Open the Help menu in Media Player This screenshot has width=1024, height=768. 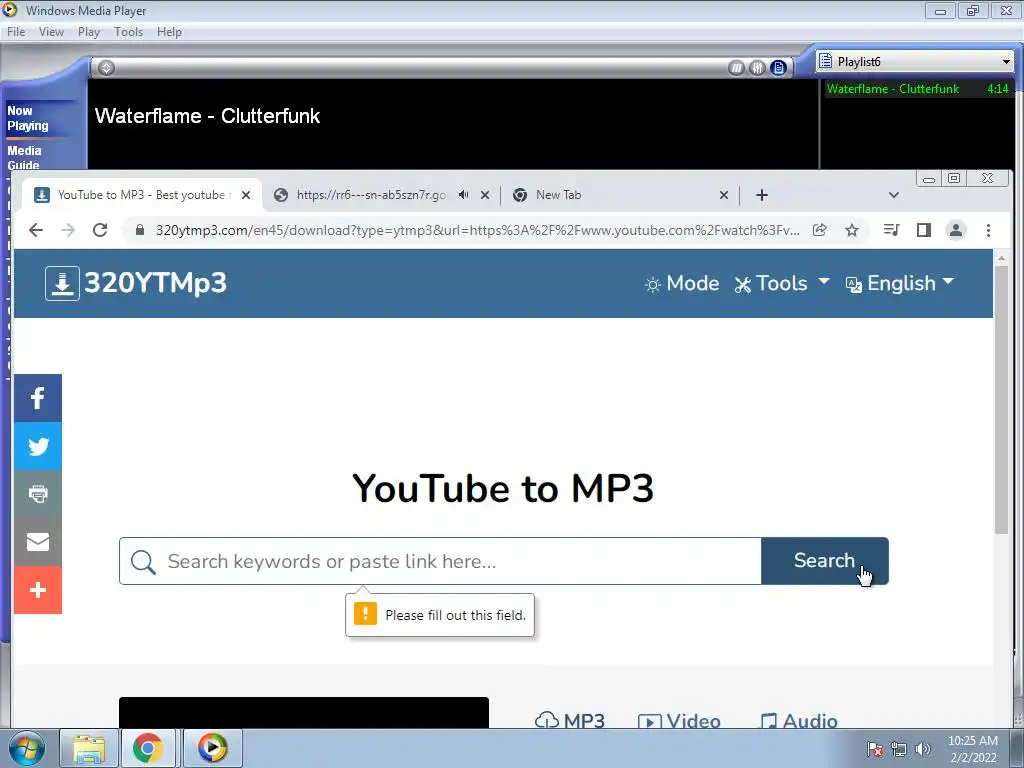pyautogui.click(x=169, y=32)
